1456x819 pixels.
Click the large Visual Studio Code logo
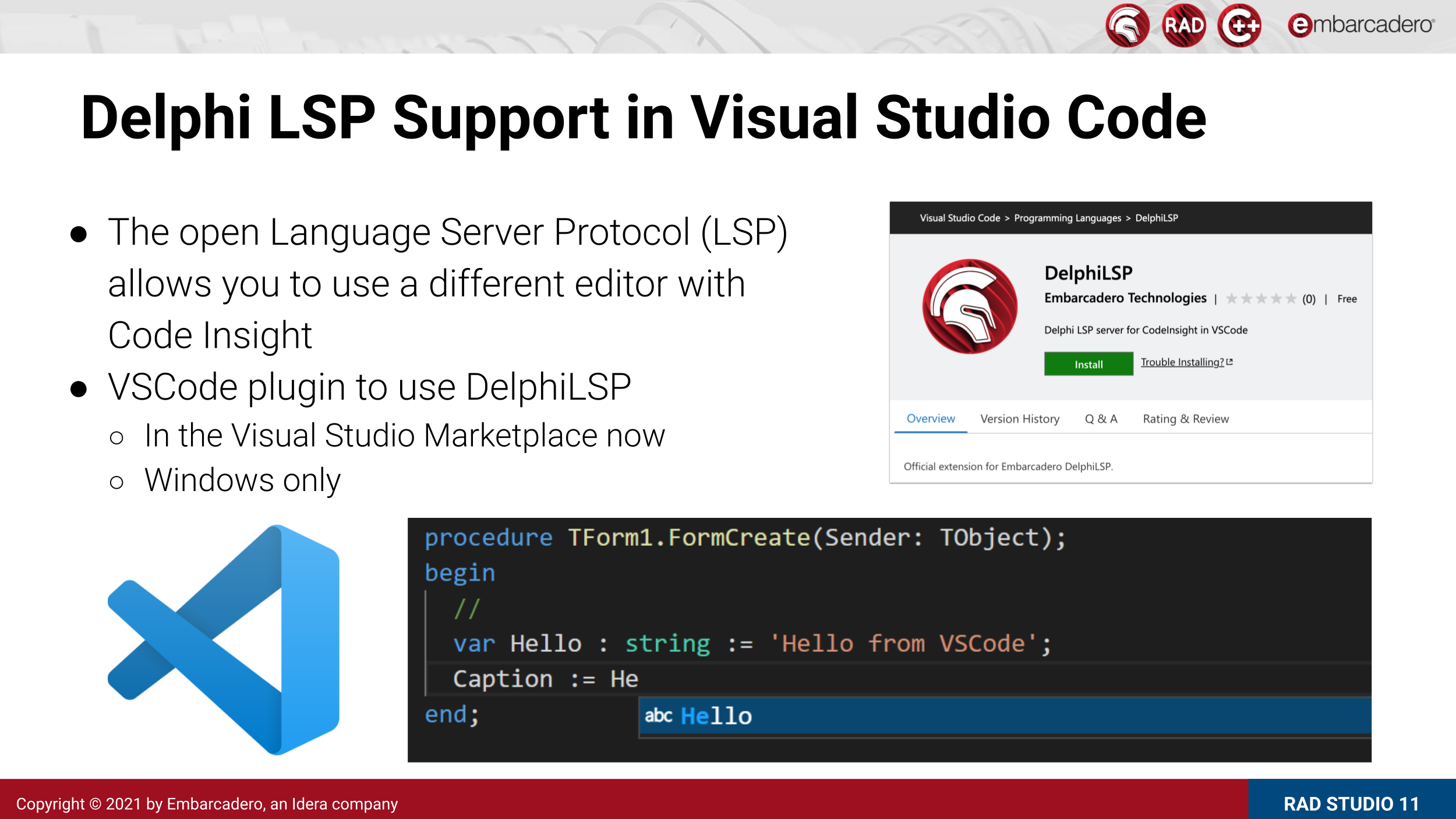(x=224, y=640)
